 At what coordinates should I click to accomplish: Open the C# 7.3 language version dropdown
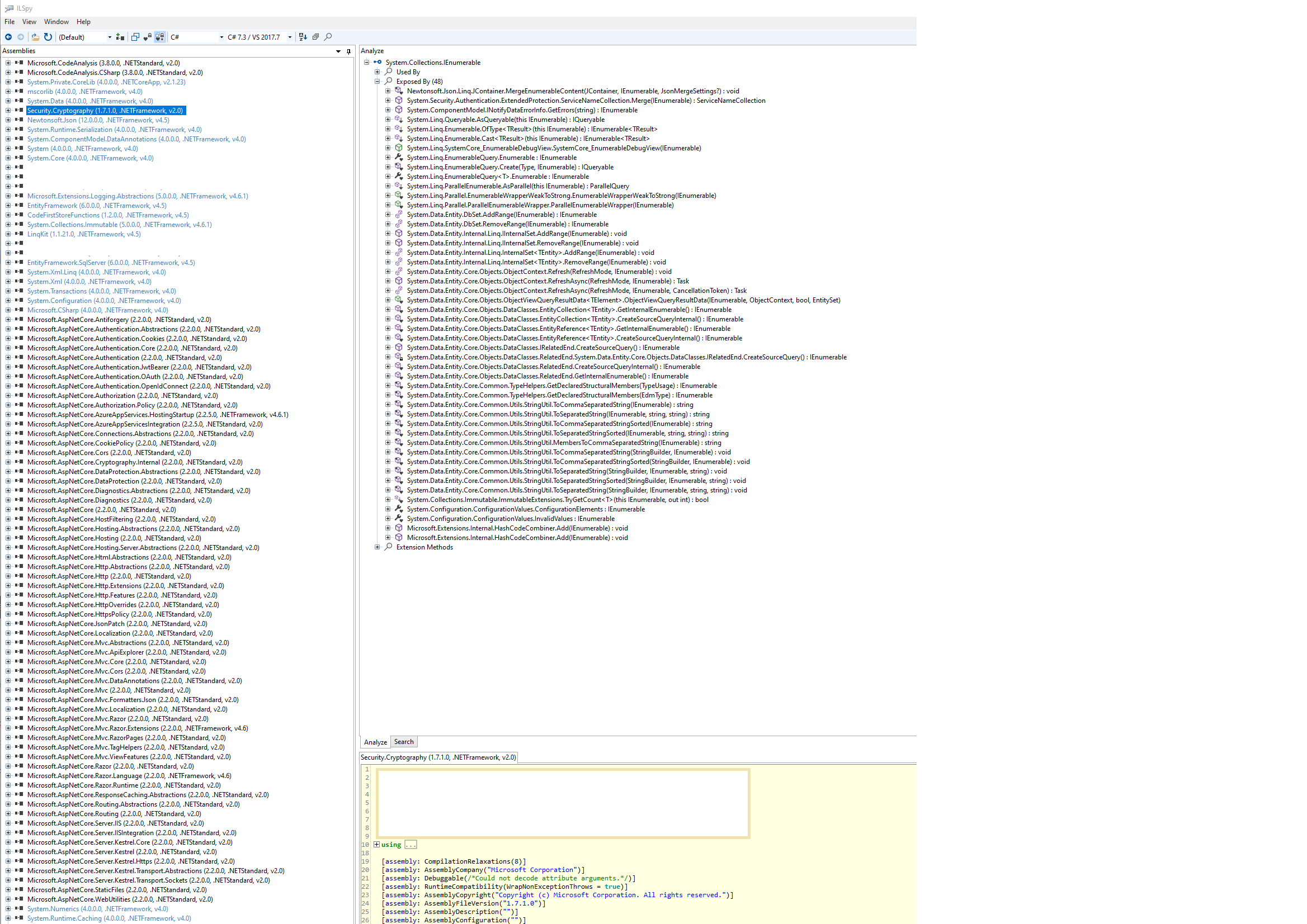290,37
